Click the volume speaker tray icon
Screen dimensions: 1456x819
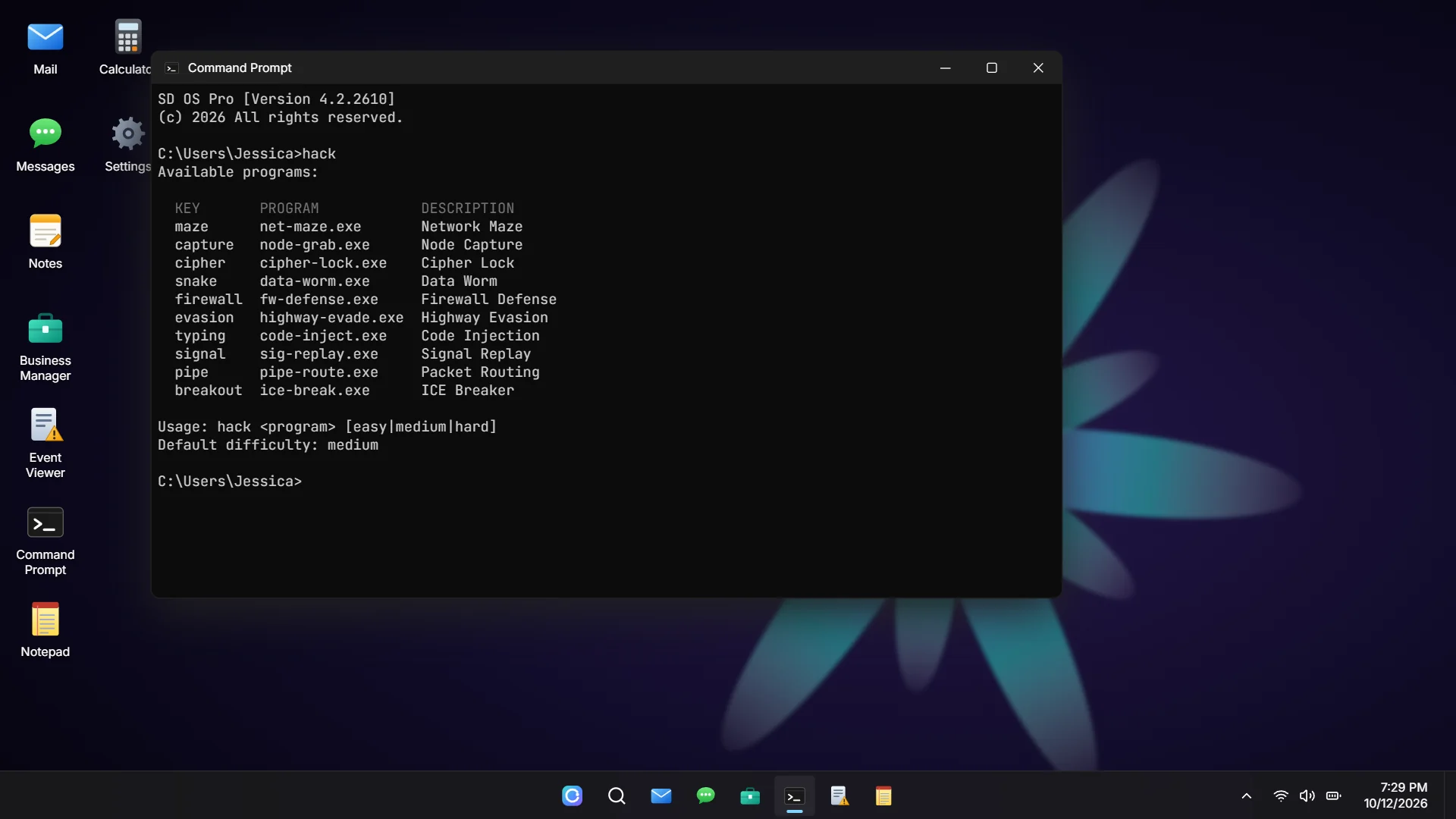[1307, 795]
